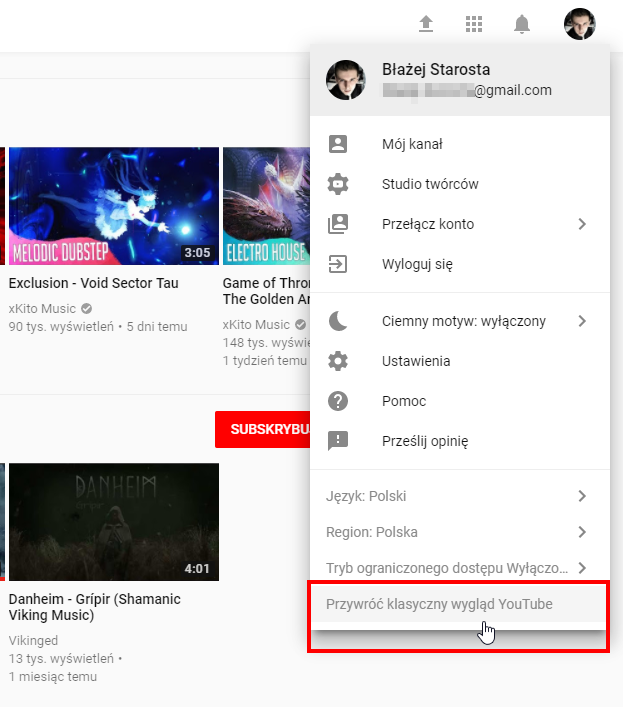The height and width of the screenshot is (707, 623).
Task: Click the question mark icon beside Pomoc
Action: click(338, 401)
